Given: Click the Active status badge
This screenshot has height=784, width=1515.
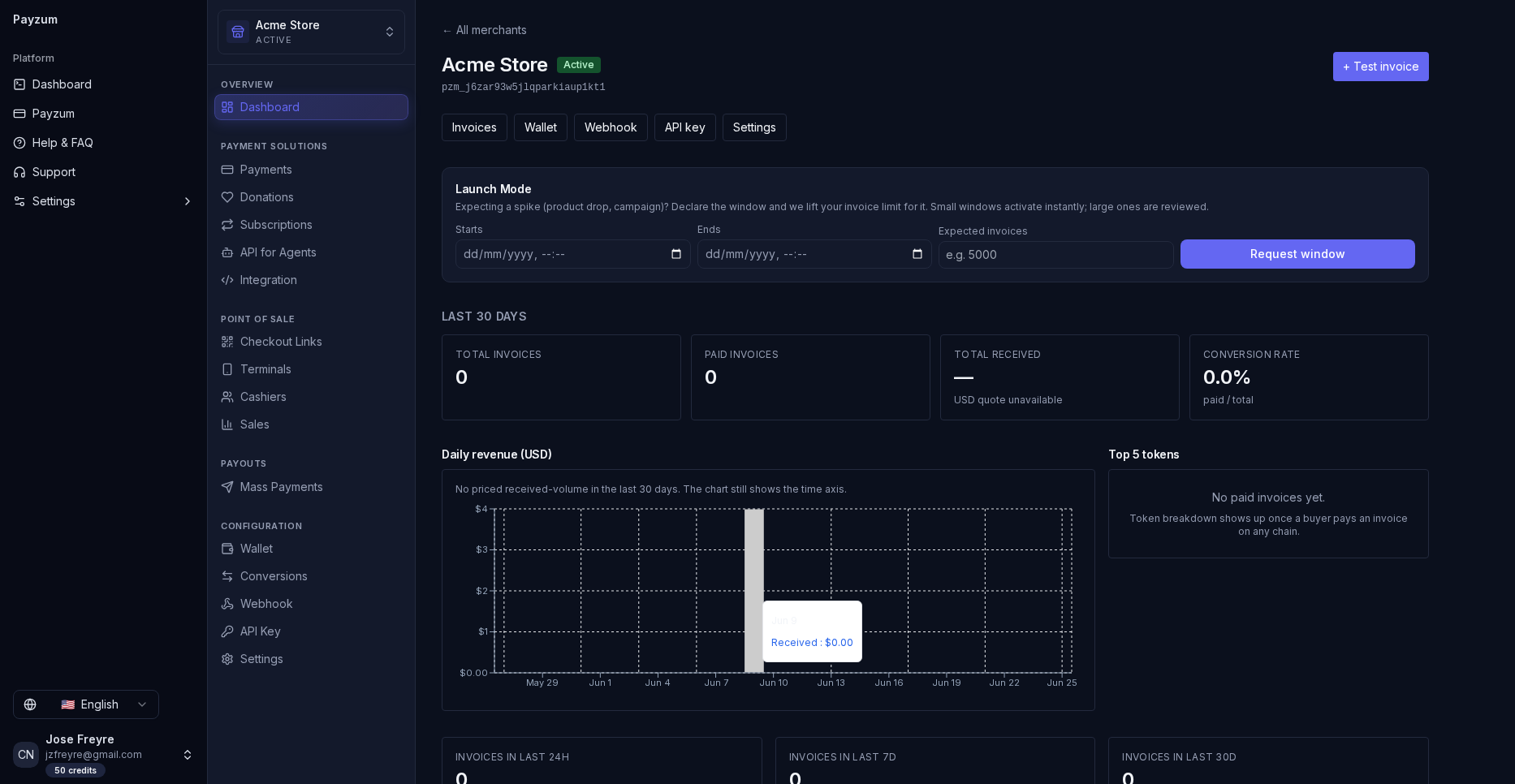Looking at the screenshot, I should [x=579, y=65].
